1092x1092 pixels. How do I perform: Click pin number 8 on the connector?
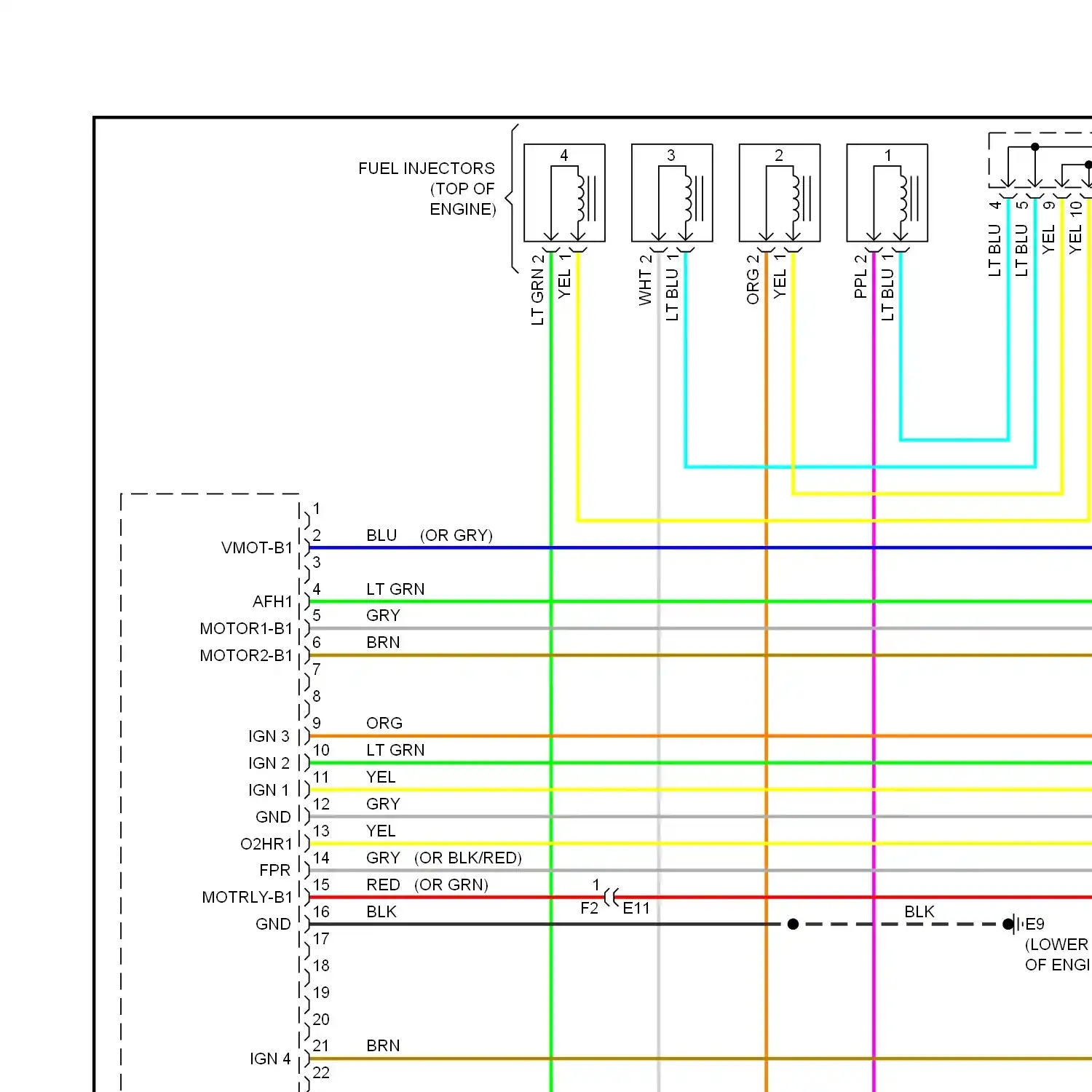(x=317, y=696)
